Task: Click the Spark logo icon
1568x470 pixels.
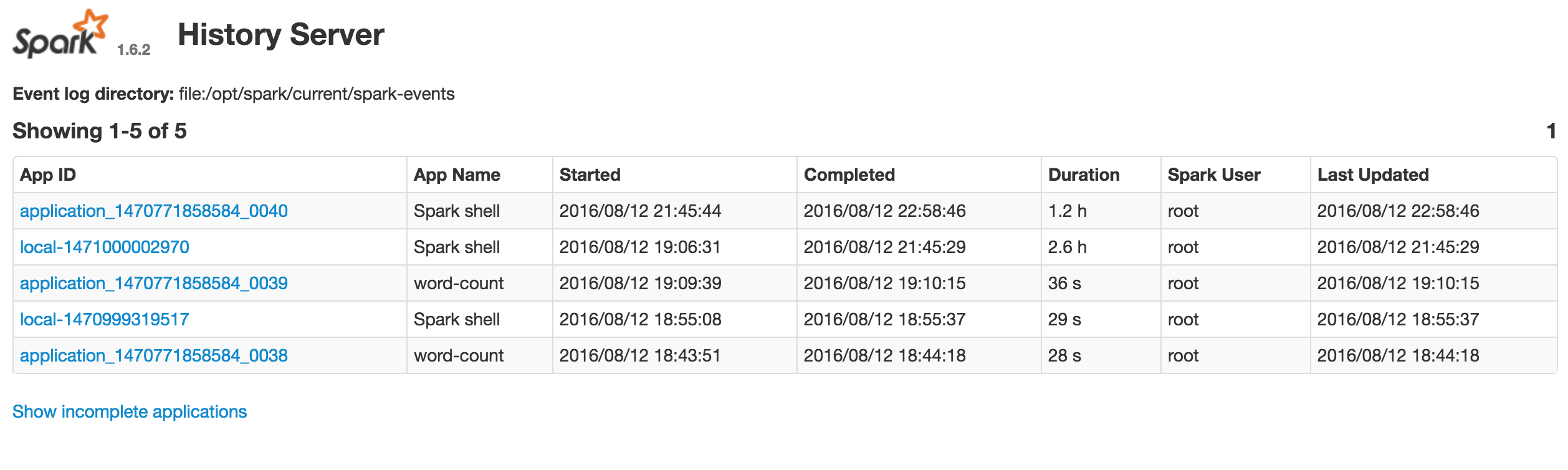Action: pyautogui.click(x=60, y=34)
